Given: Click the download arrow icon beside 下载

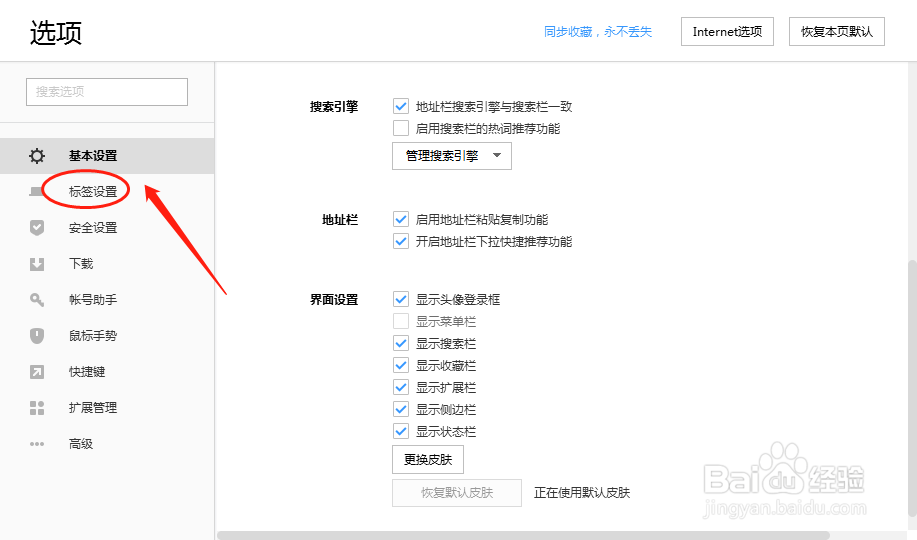Looking at the screenshot, I should pos(37,264).
